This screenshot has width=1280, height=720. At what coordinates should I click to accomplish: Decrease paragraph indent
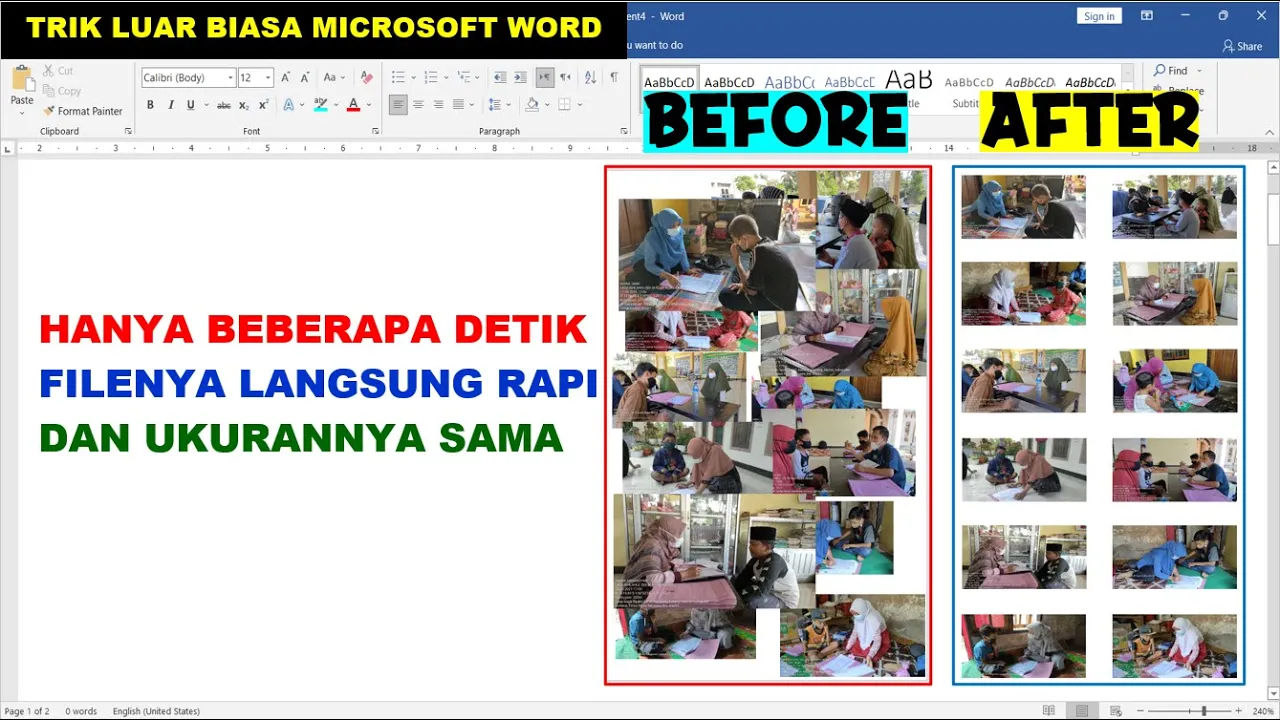click(500, 77)
